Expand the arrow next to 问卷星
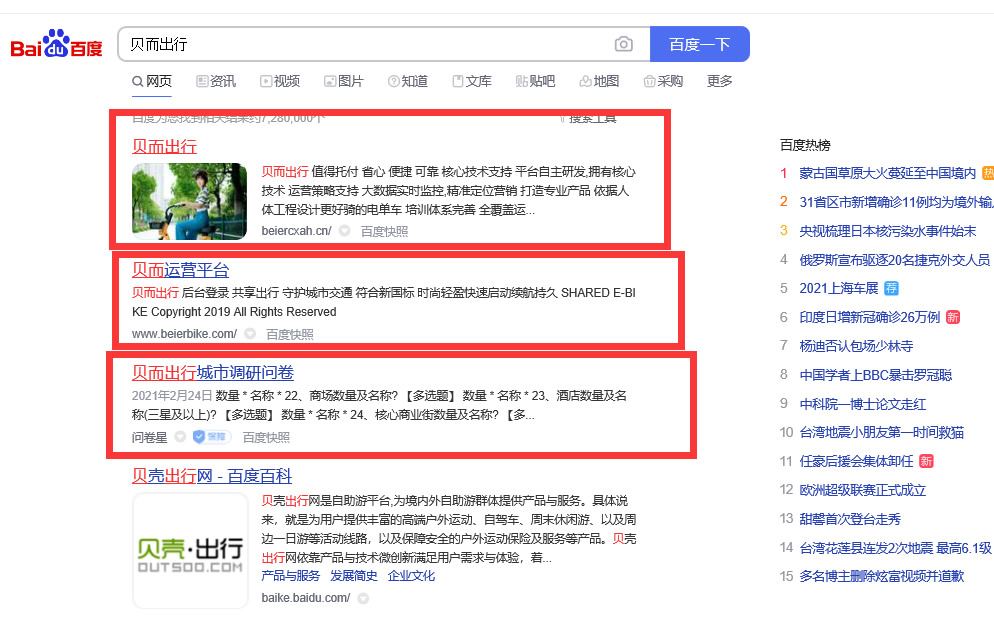The width and height of the screenshot is (994, 618). point(180,437)
